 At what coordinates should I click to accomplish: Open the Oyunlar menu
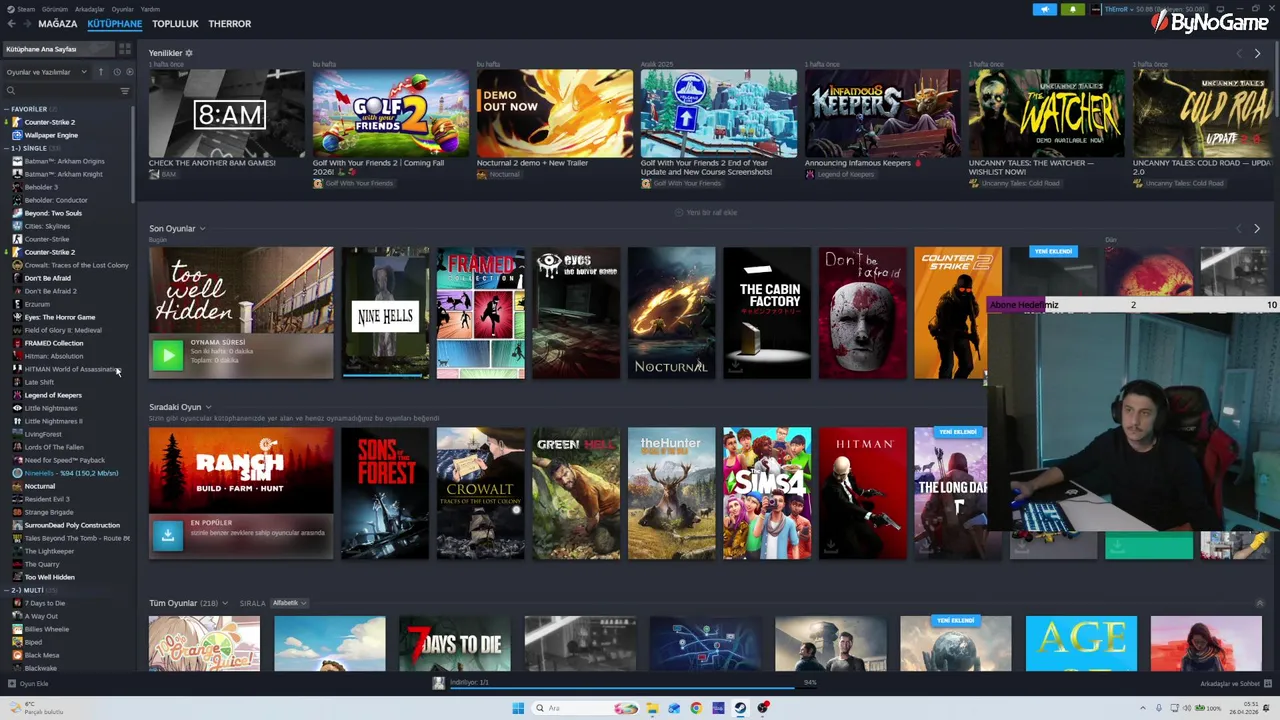coord(122,9)
